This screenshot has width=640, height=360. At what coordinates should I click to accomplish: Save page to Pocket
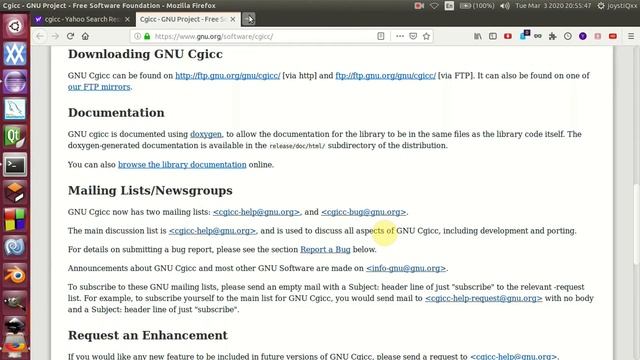point(413,36)
